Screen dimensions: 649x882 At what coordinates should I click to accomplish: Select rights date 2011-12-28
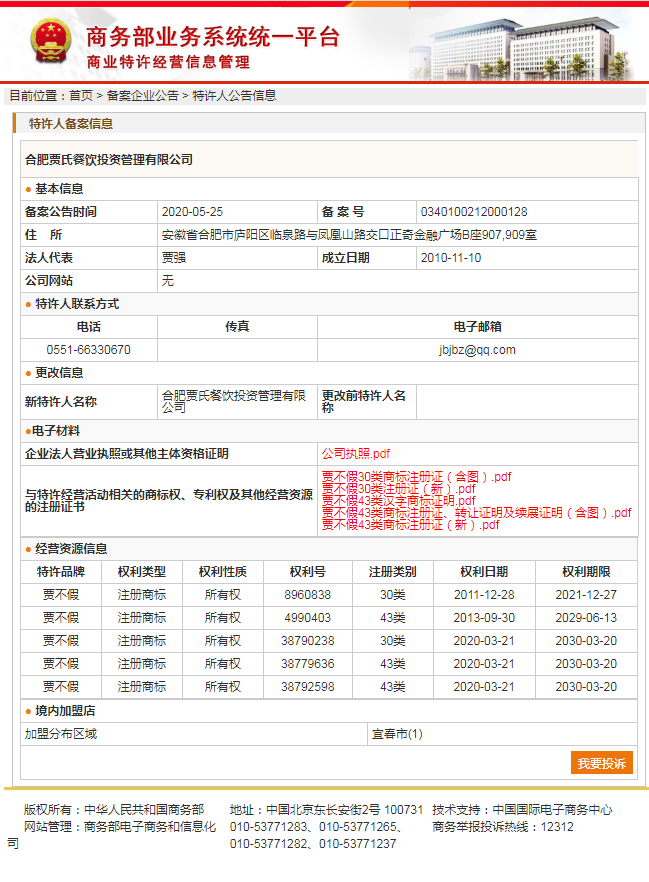(x=484, y=595)
